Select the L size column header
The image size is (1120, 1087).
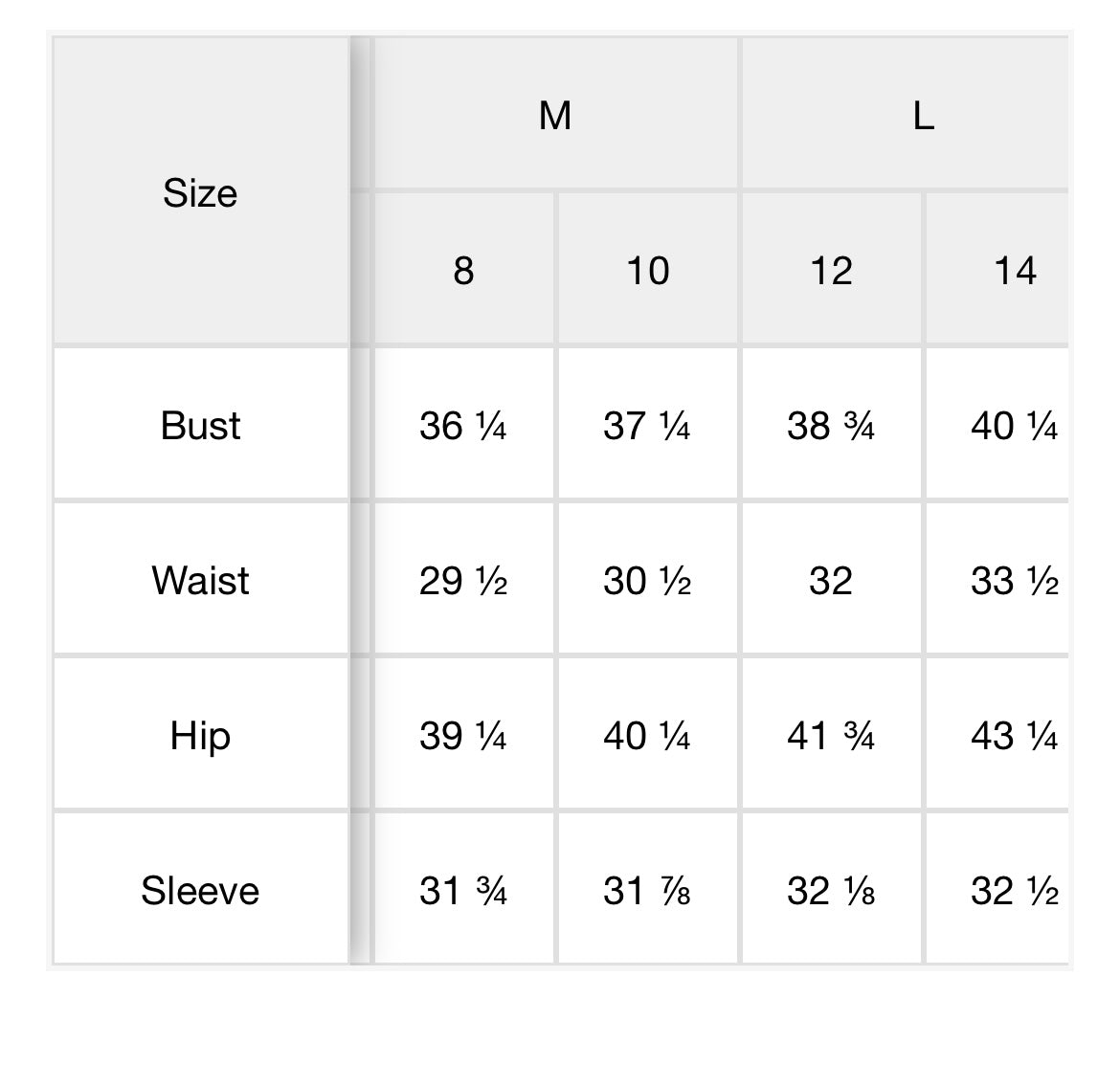point(922,116)
